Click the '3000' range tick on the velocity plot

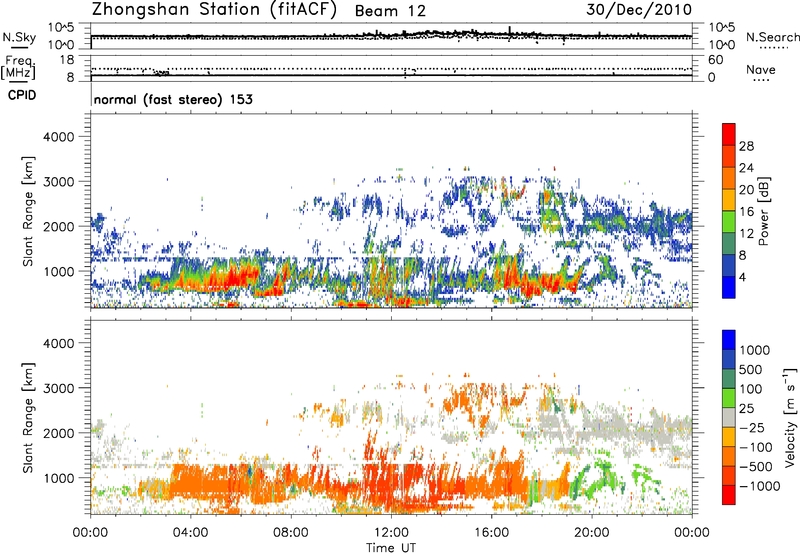(x=58, y=388)
